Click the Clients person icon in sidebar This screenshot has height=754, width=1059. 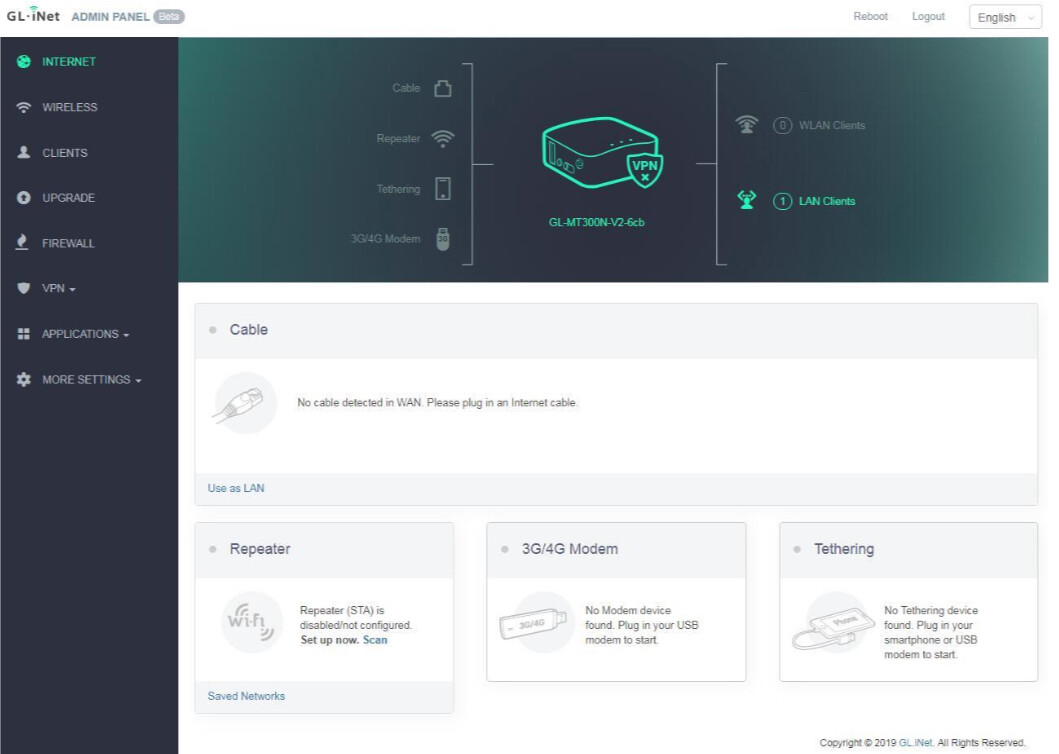click(x=24, y=152)
